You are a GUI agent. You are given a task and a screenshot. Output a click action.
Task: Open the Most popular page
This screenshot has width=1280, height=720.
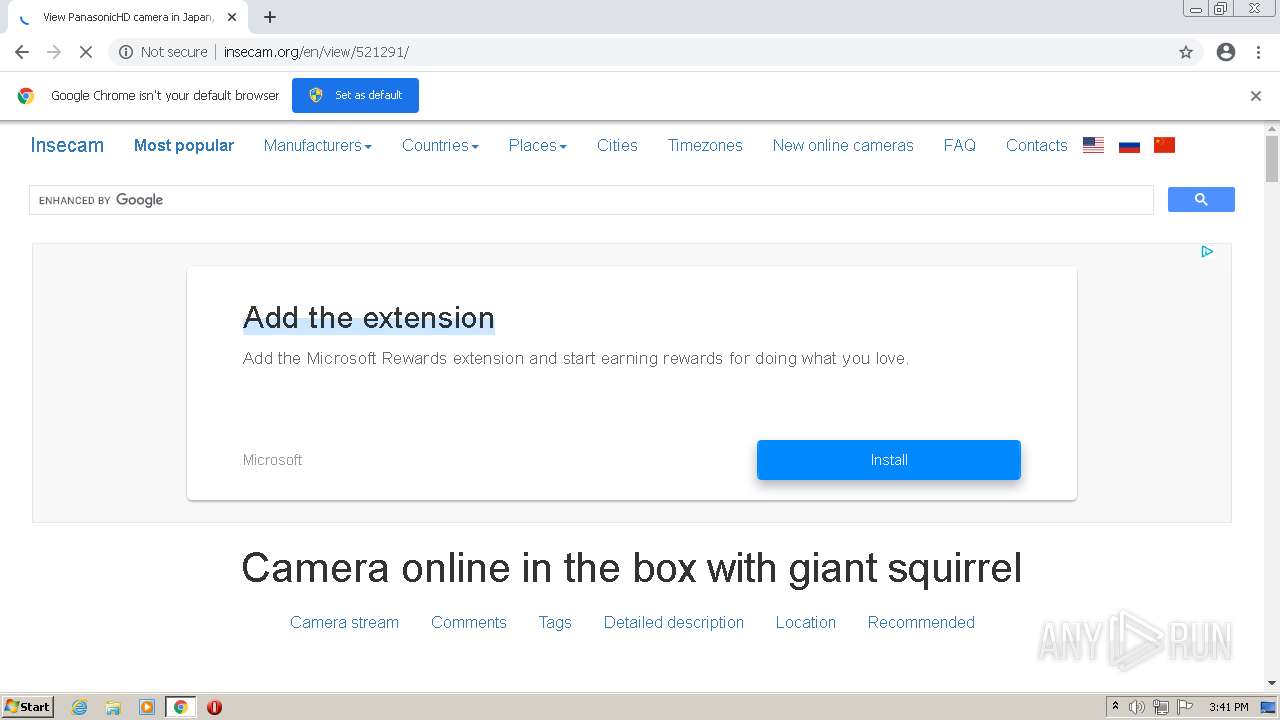coord(184,145)
